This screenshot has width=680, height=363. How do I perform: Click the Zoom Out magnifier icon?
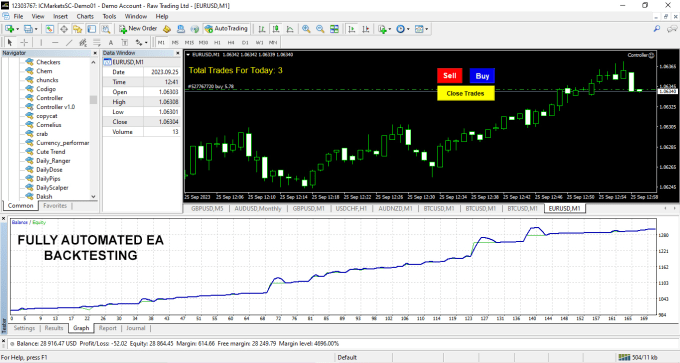[x=320, y=29]
